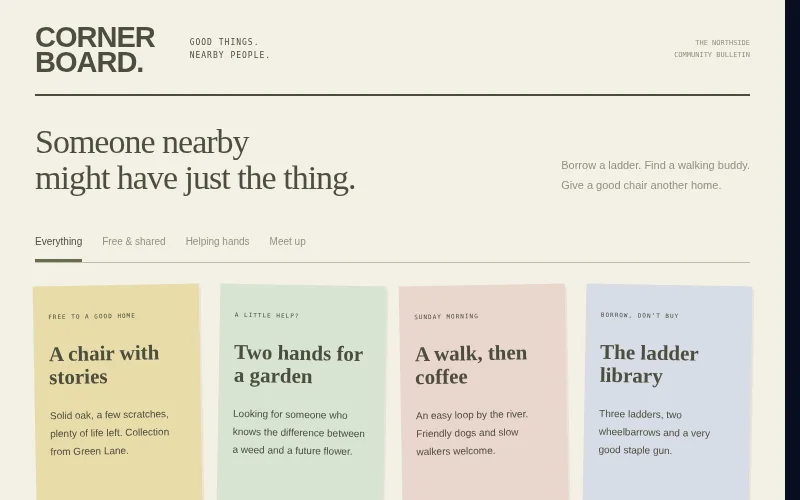Click the 'GOOD THINGS. NEARBY PEOPLE.' tagline

230,48
